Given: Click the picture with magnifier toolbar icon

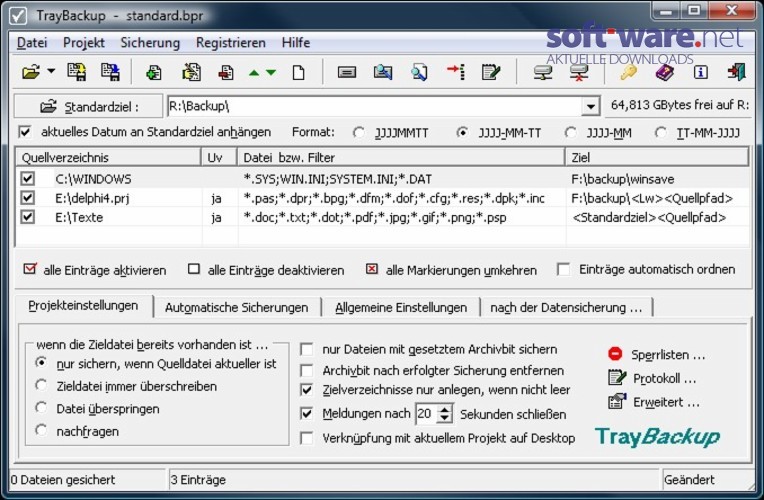Looking at the screenshot, I should coord(383,72).
